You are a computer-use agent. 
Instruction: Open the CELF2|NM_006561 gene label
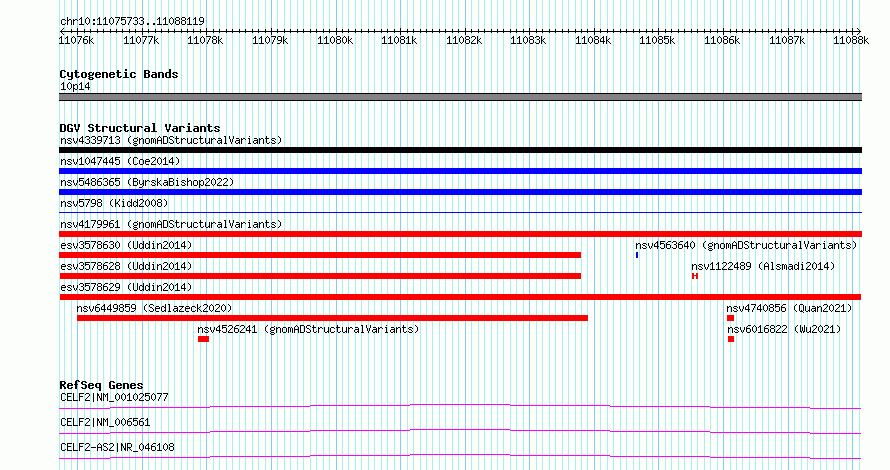(x=105, y=422)
